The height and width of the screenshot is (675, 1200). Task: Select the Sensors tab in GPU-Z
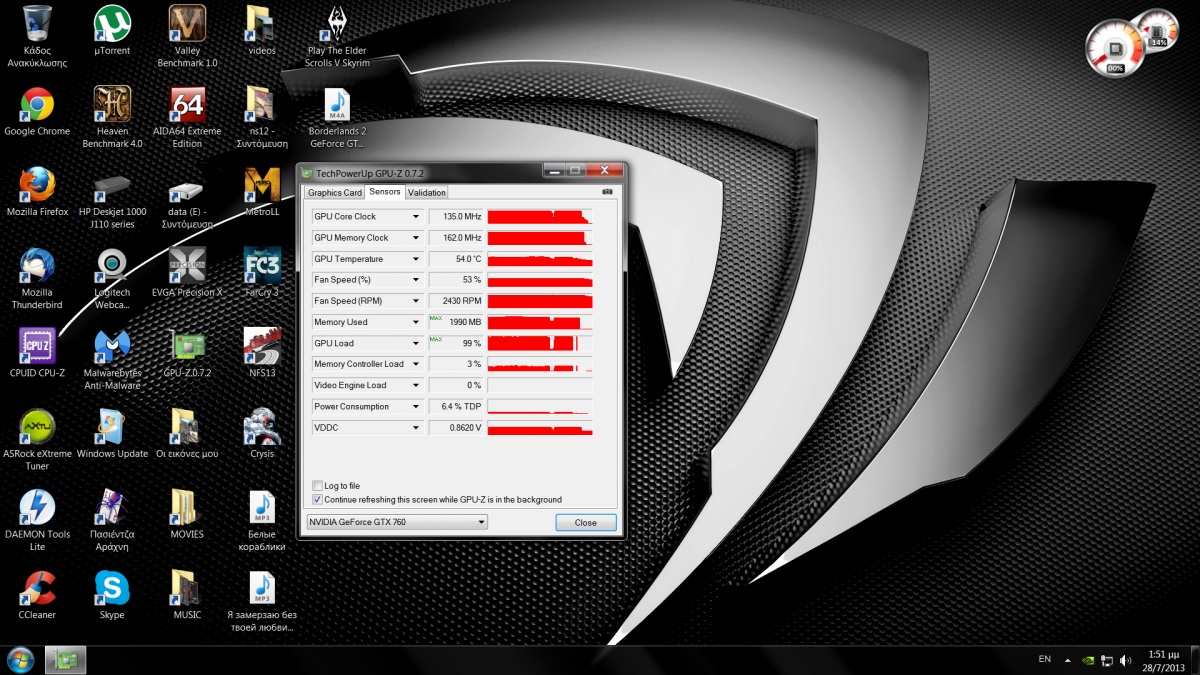coord(385,192)
